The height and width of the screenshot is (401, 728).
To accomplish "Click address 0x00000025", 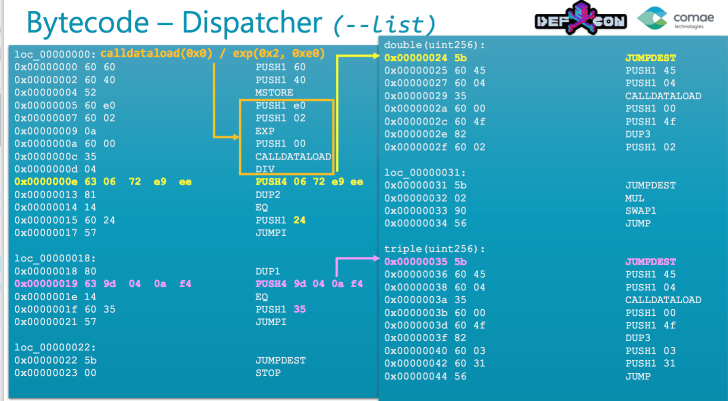I will coord(416,71).
